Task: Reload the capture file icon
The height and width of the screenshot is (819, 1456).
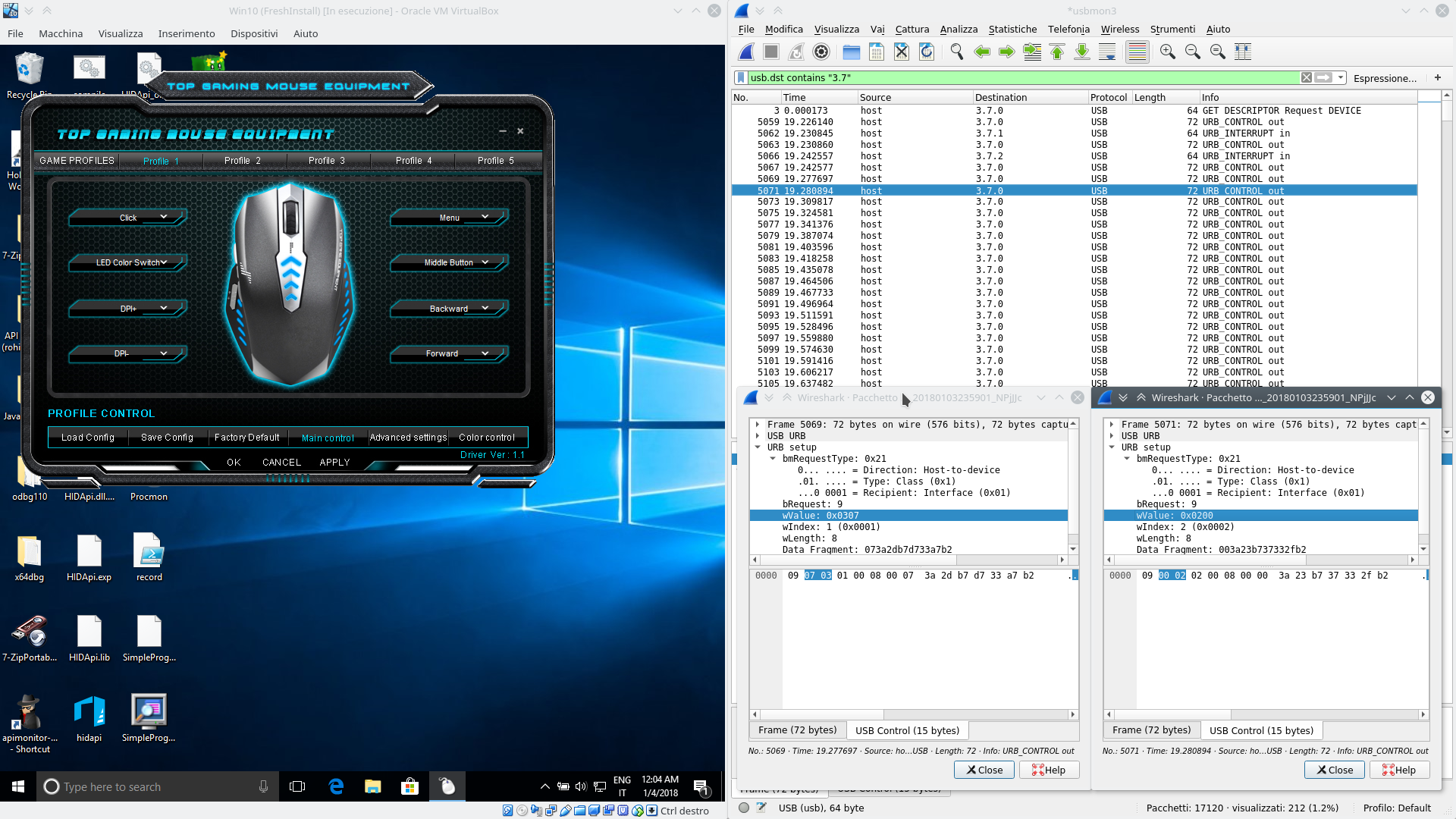Action: point(927,52)
